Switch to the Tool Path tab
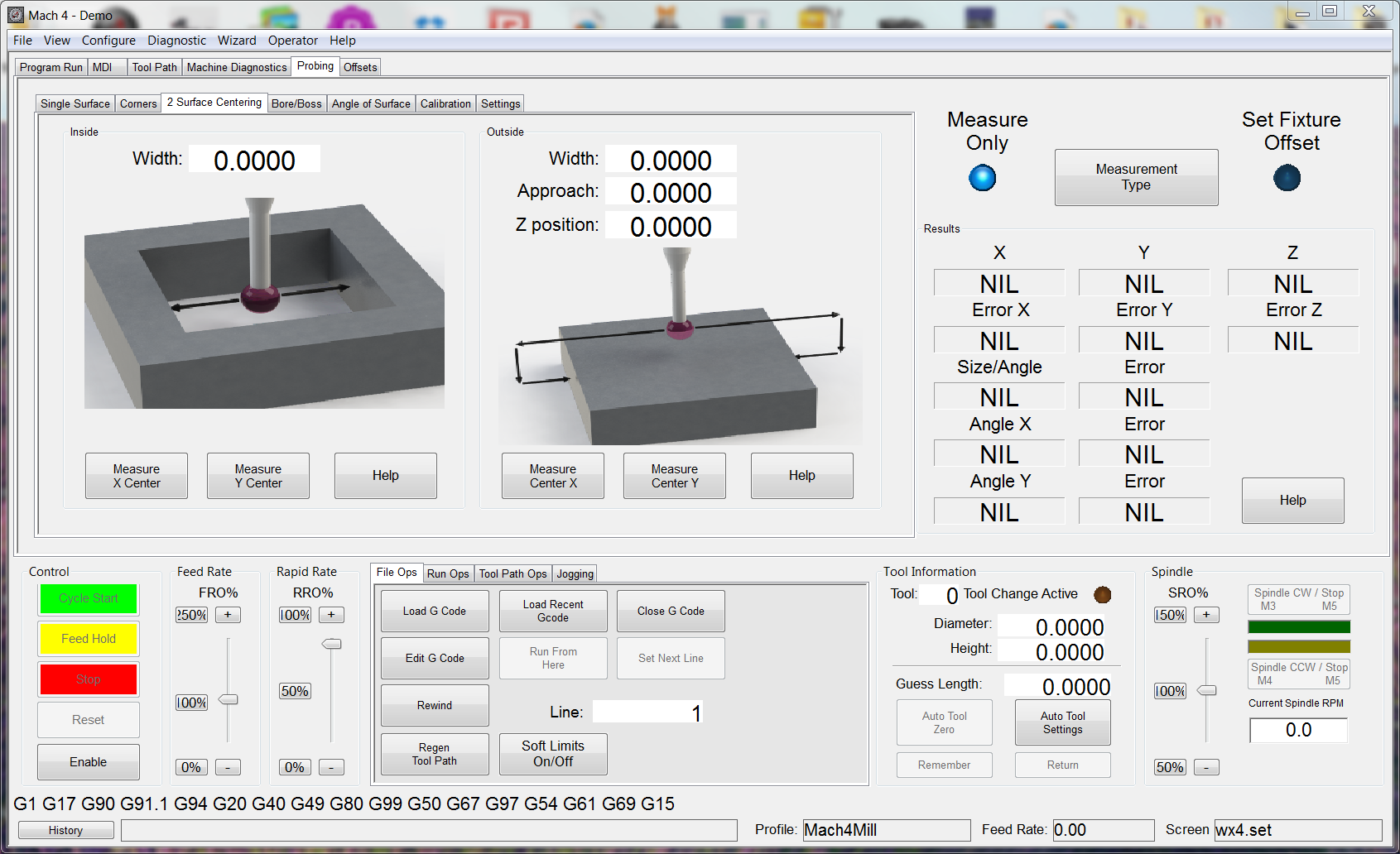 pyautogui.click(x=155, y=67)
